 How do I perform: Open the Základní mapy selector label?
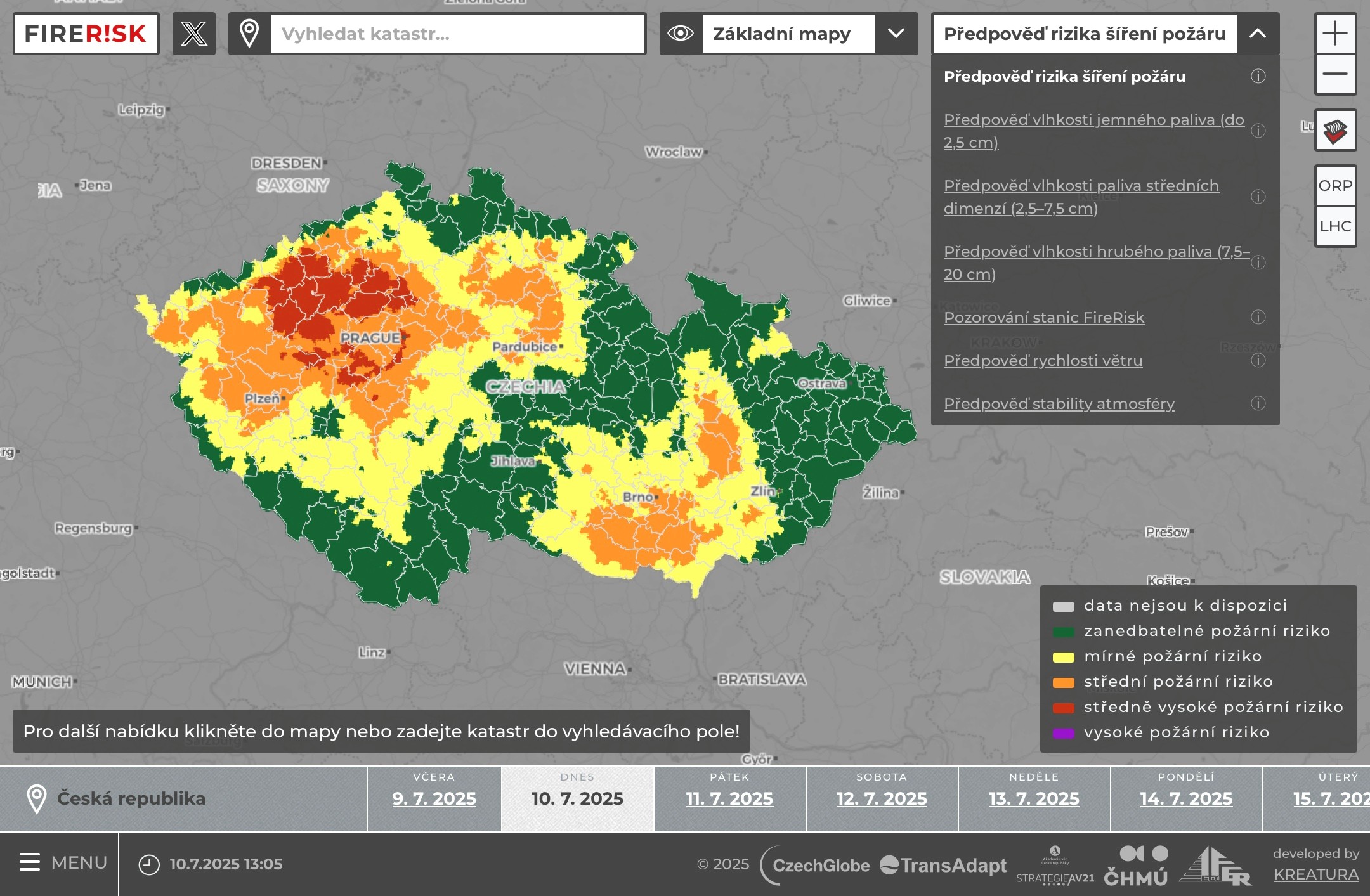[788, 34]
